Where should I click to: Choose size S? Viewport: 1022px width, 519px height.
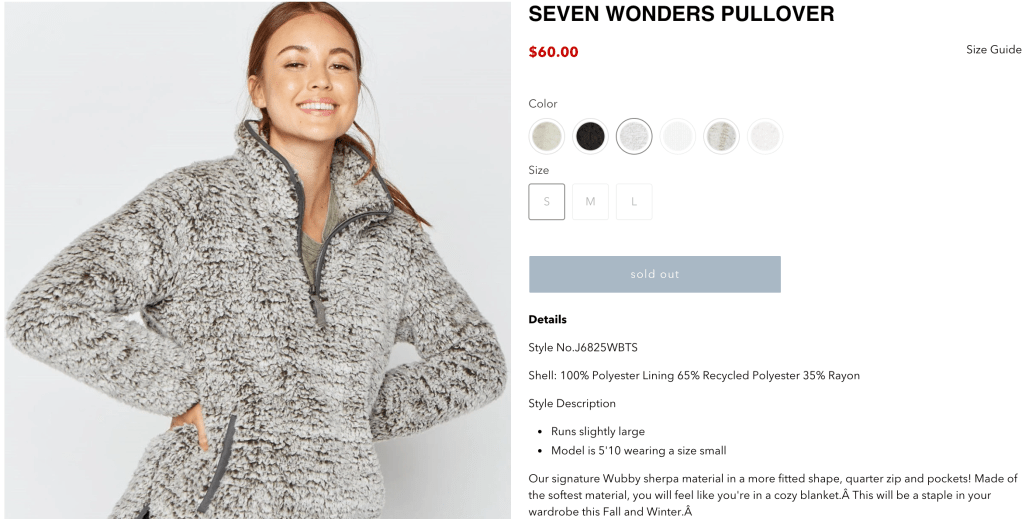(x=547, y=201)
